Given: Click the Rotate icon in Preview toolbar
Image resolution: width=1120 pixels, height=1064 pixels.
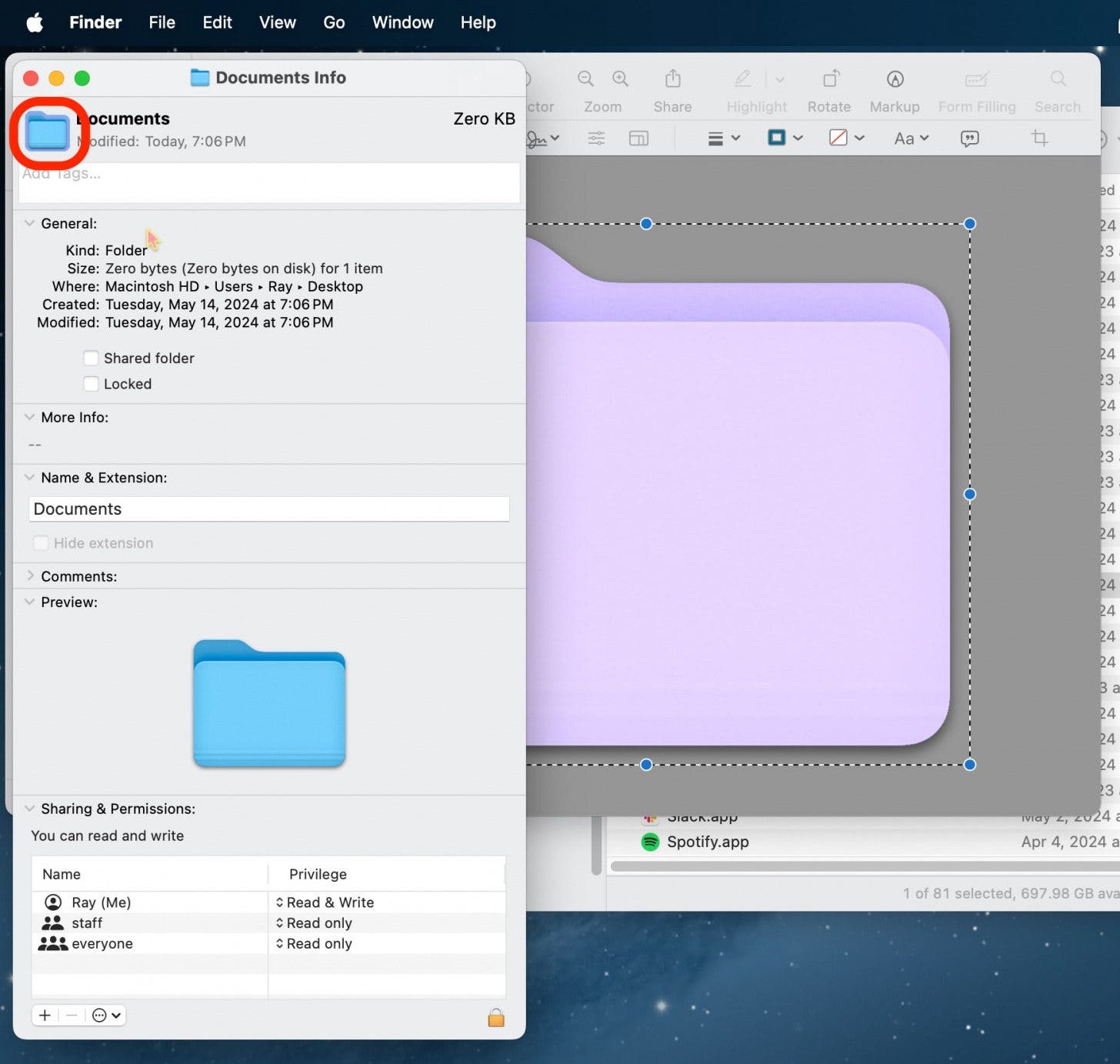Looking at the screenshot, I should [x=829, y=79].
